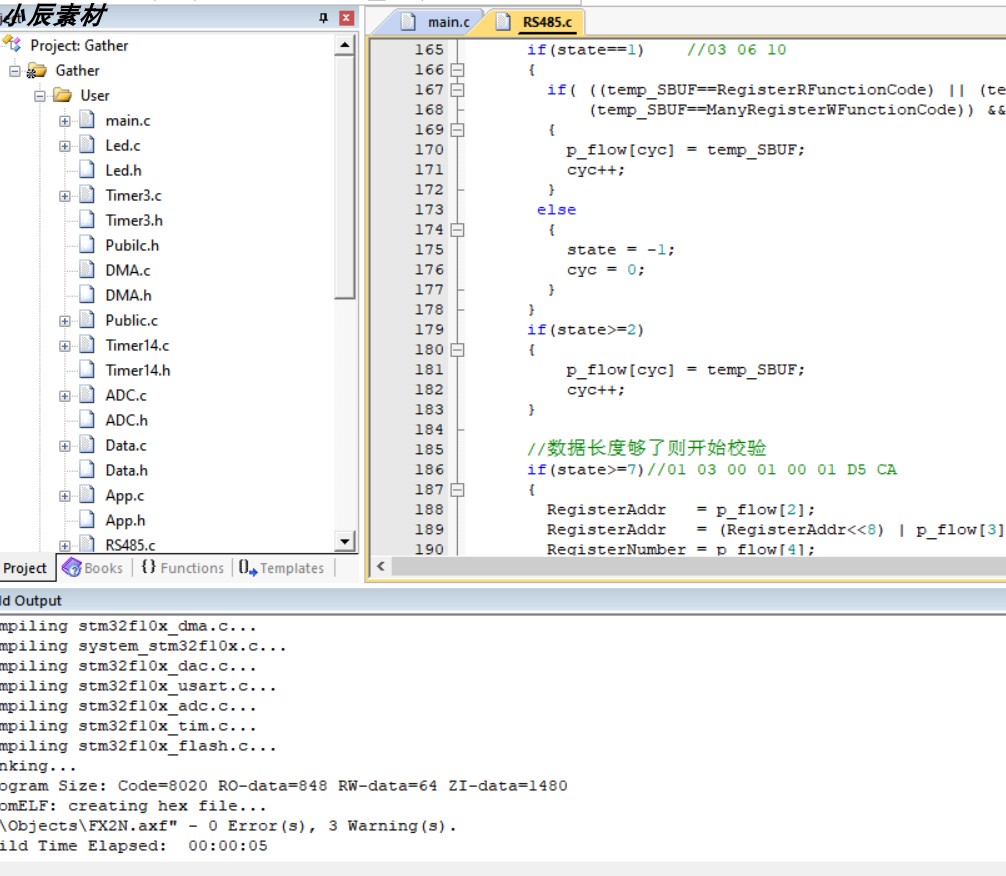Click the pin icon on Project panel
Image resolution: width=1006 pixels, height=876 pixels.
click(x=323, y=18)
